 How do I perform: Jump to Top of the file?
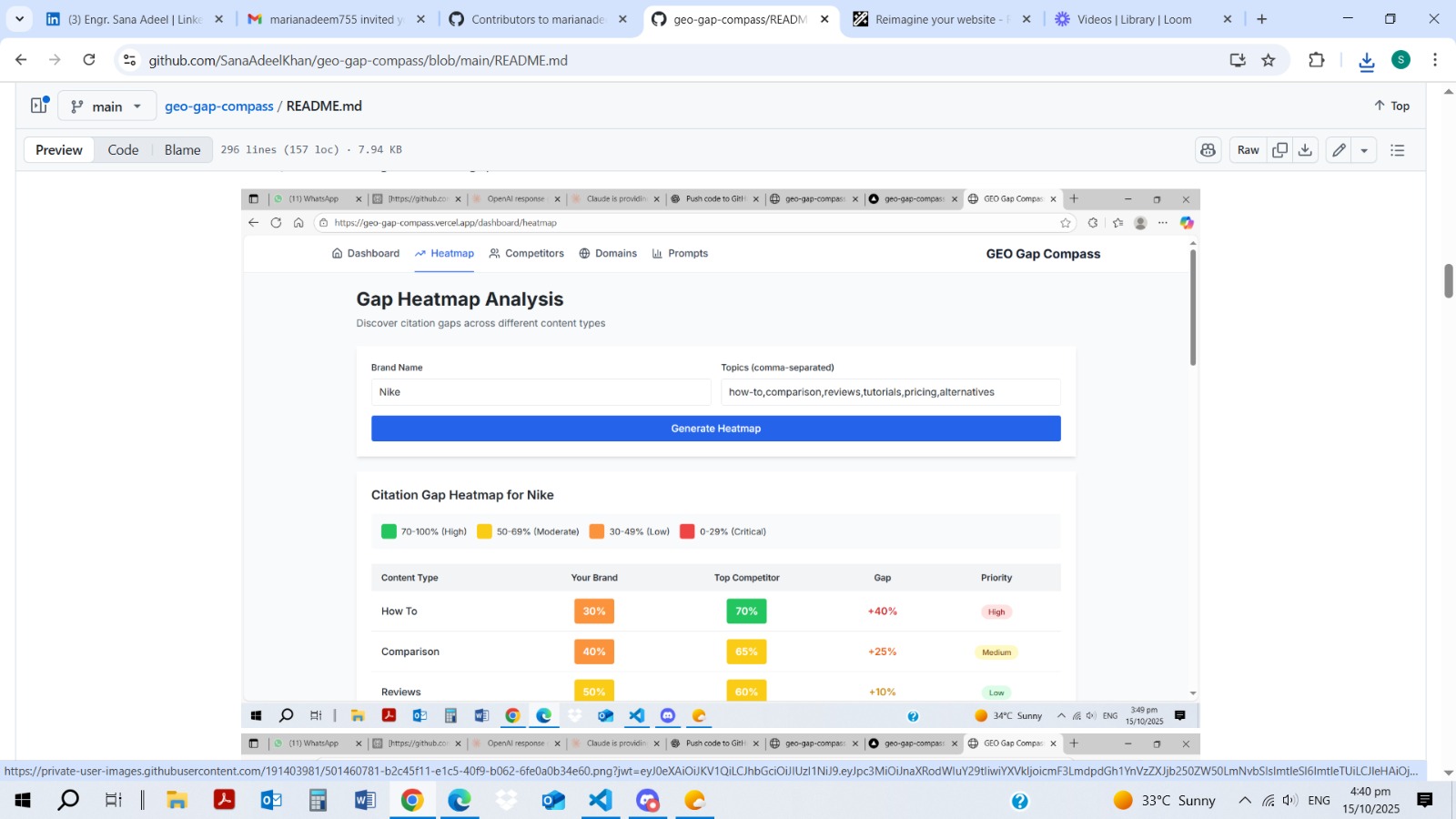point(1391,106)
